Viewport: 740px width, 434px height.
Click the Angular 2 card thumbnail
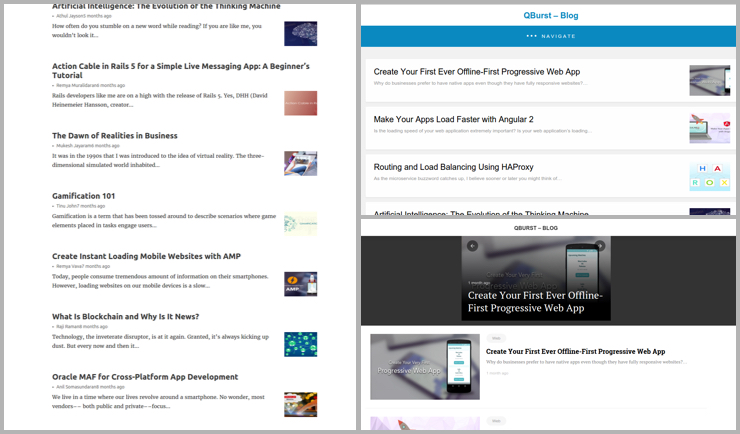(x=709, y=128)
